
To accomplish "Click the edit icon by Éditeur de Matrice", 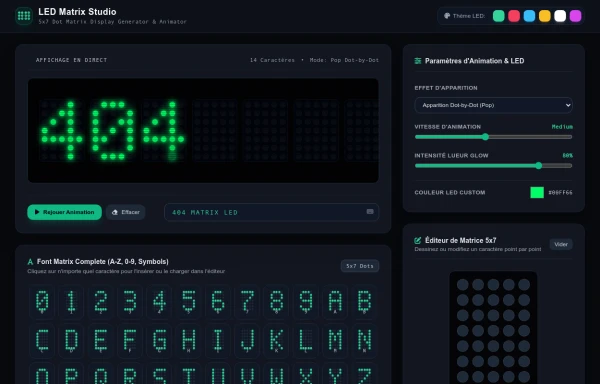I will point(418,240).
